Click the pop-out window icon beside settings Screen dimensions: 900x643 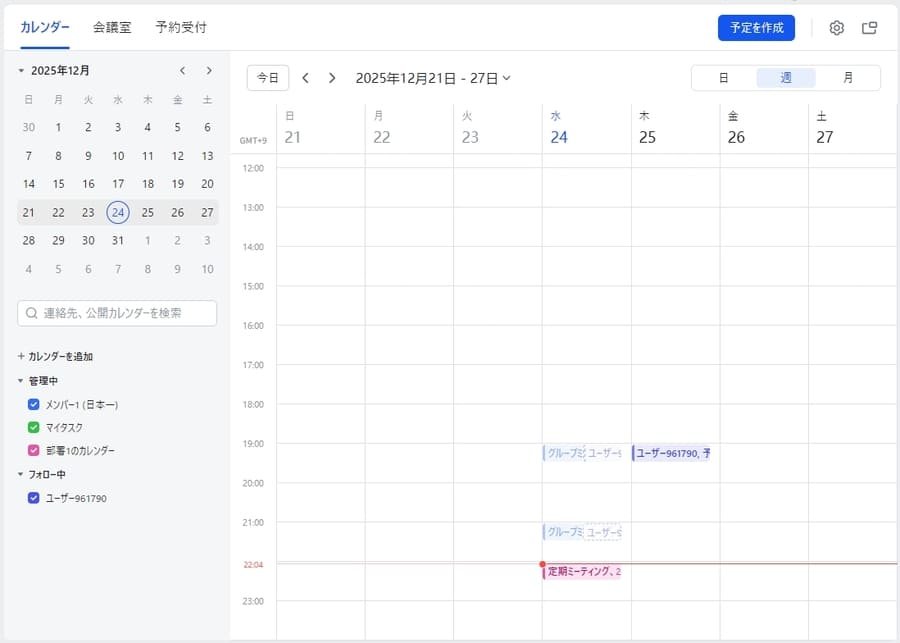pyautogui.click(x=869, y=28)
